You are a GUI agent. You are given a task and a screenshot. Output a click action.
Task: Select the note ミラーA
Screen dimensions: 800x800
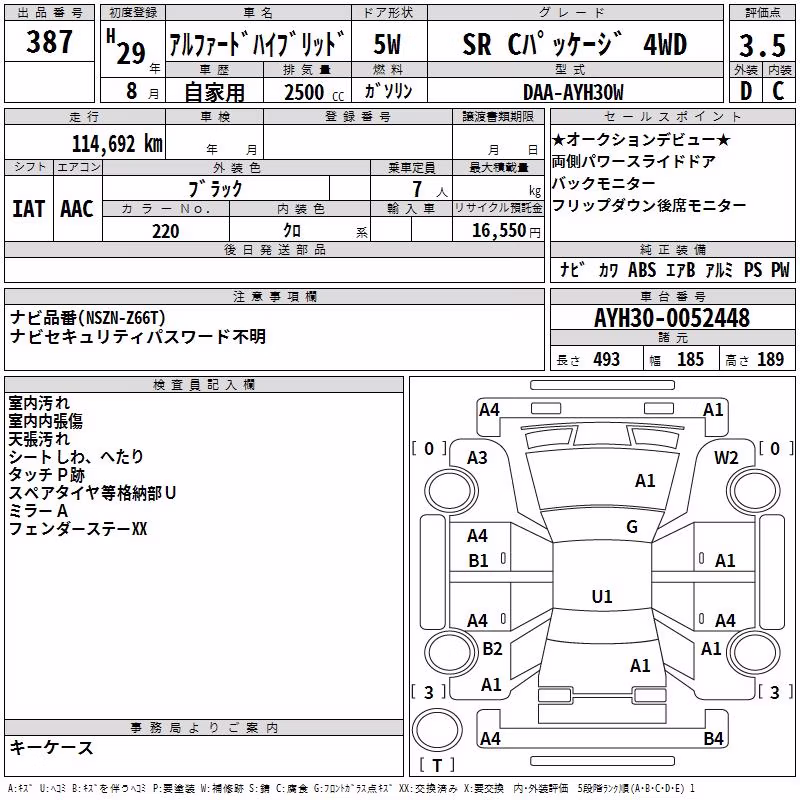point(38,510)
